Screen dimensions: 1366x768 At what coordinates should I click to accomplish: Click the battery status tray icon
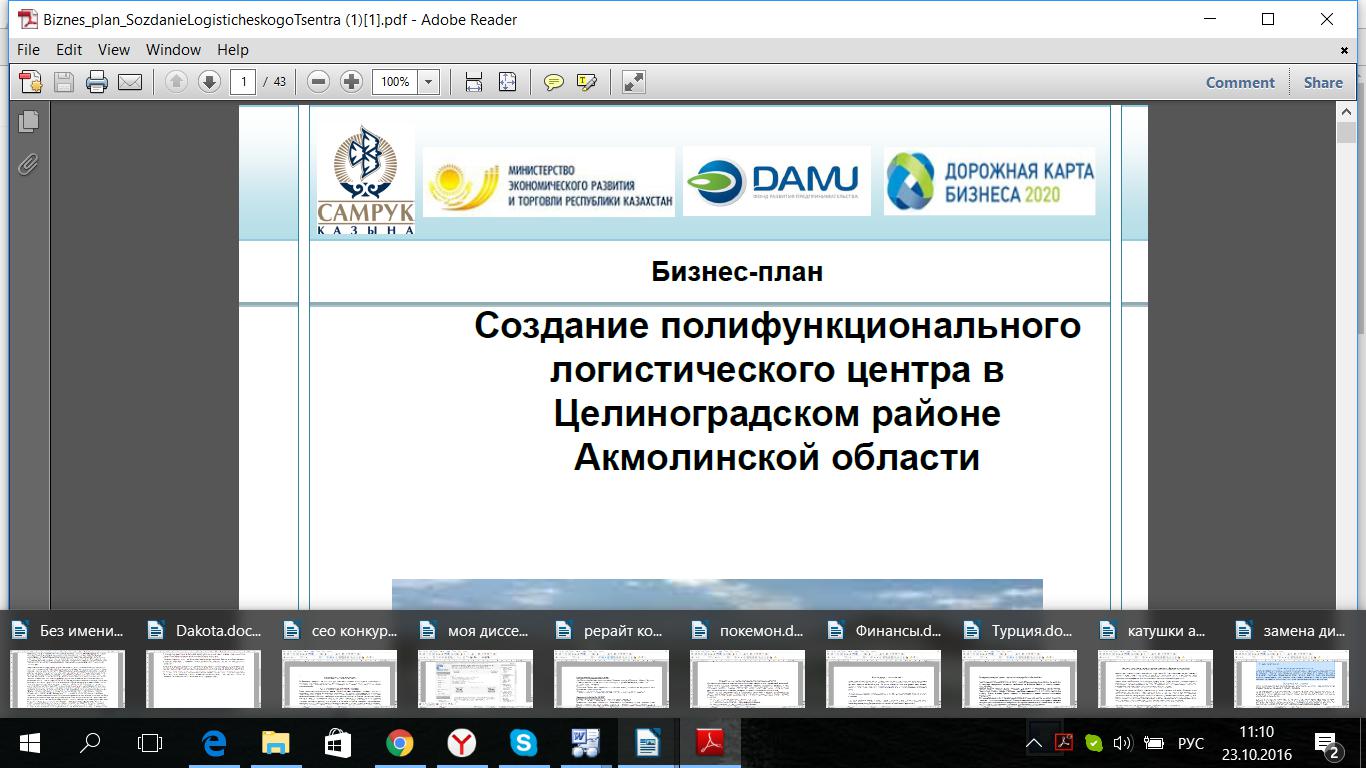coord(1153,743)
